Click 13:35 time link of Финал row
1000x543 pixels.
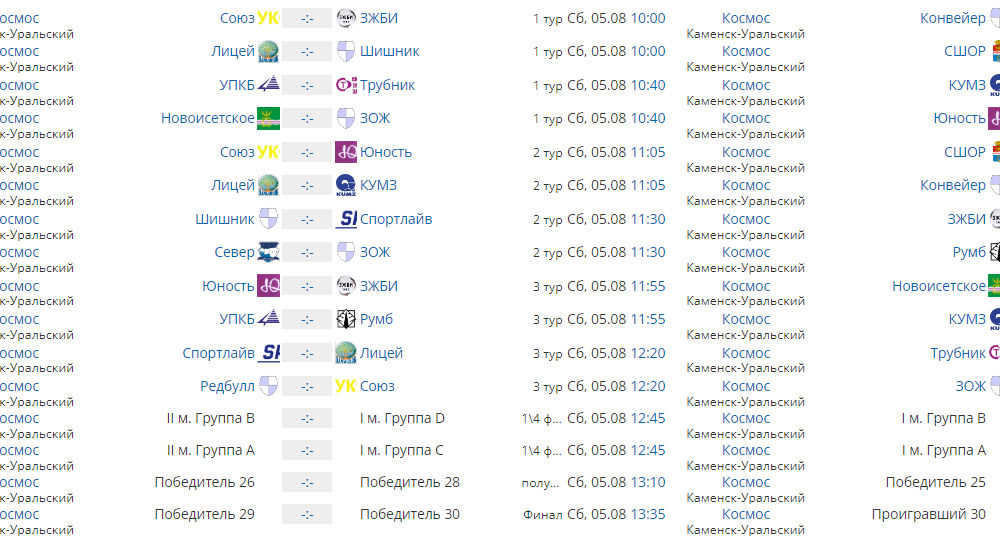[648, 514]
